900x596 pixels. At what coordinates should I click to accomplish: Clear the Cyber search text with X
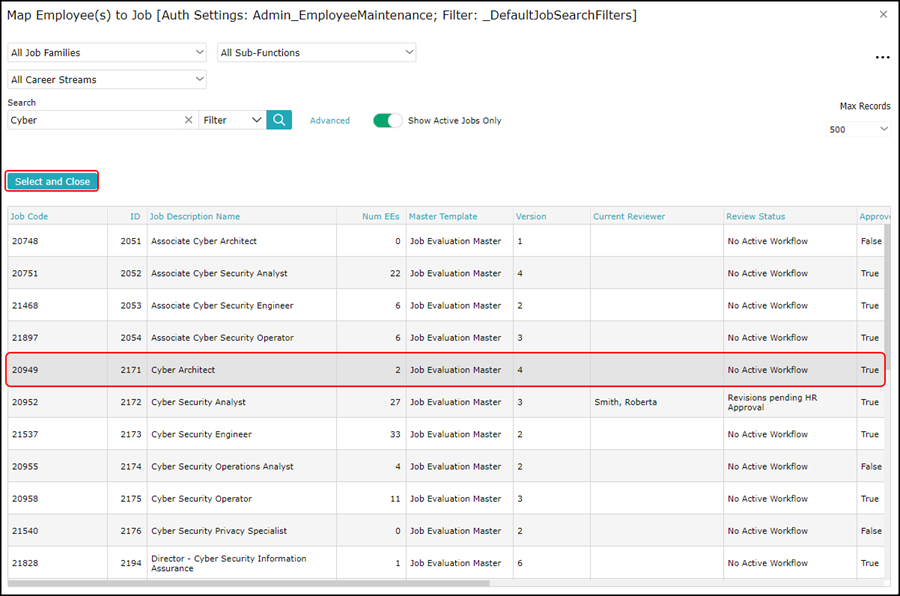point(188,120)
